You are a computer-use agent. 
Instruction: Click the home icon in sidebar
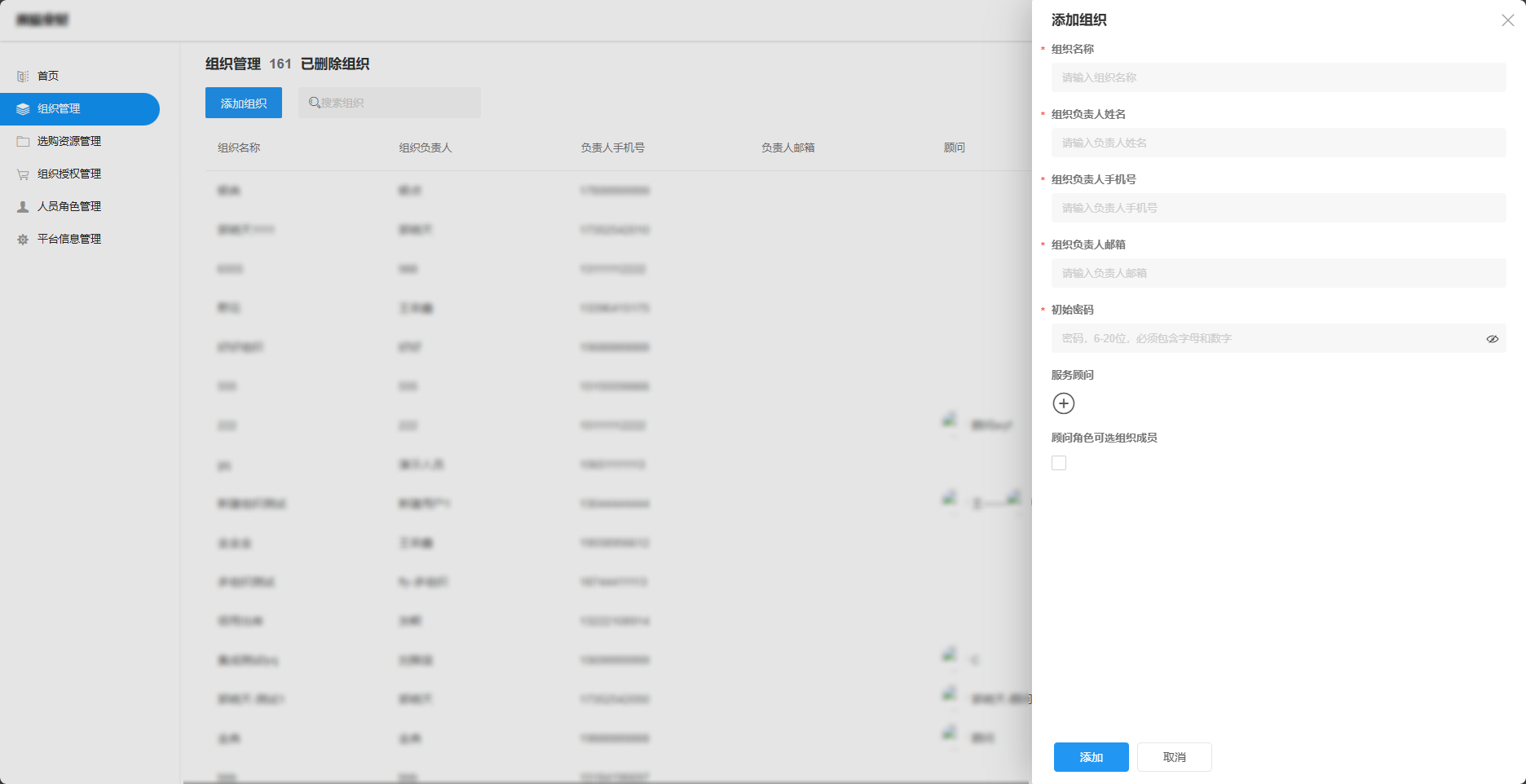pos(23,76)
